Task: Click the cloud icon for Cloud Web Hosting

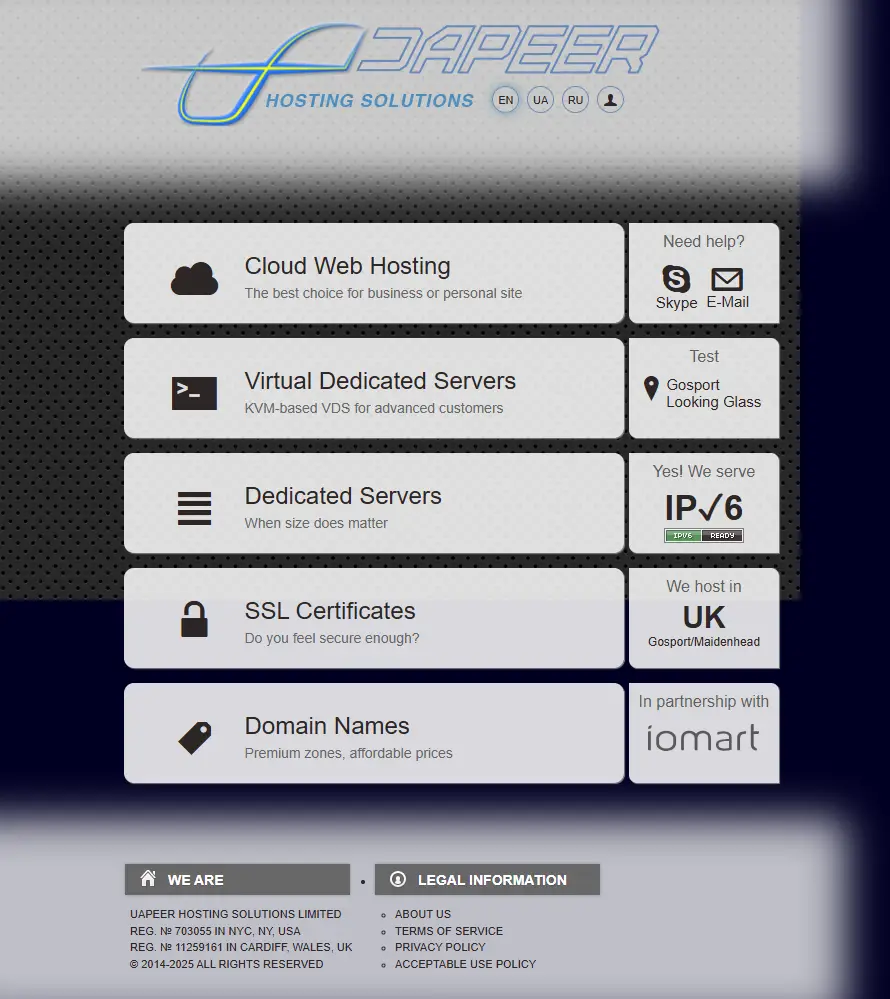Action: click(x=194, y=278)
